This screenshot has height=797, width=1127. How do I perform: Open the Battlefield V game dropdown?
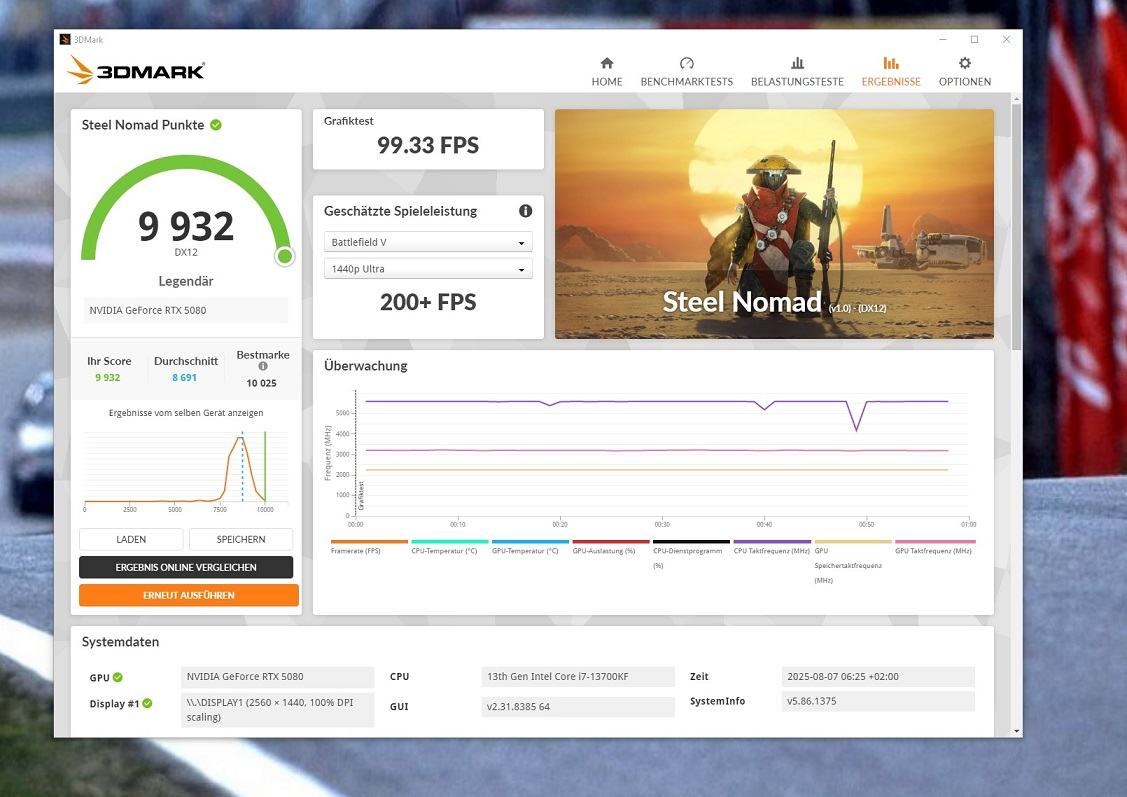click(x=428, y=242)
